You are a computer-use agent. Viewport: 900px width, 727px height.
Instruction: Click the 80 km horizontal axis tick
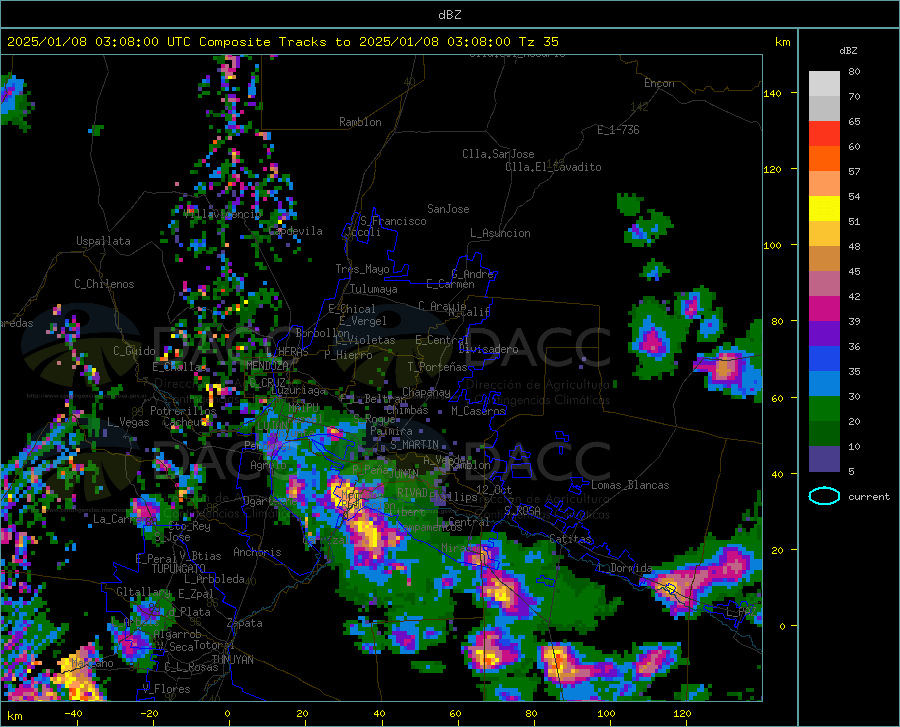click(532, 713)
